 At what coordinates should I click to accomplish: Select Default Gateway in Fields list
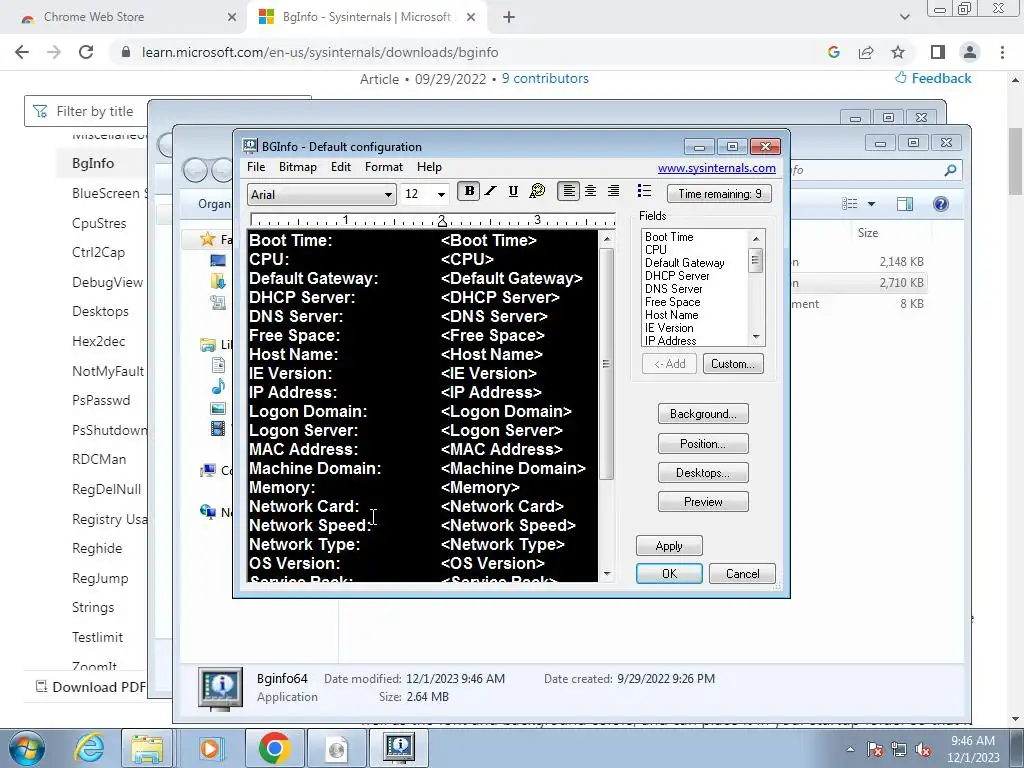[685, 263]
